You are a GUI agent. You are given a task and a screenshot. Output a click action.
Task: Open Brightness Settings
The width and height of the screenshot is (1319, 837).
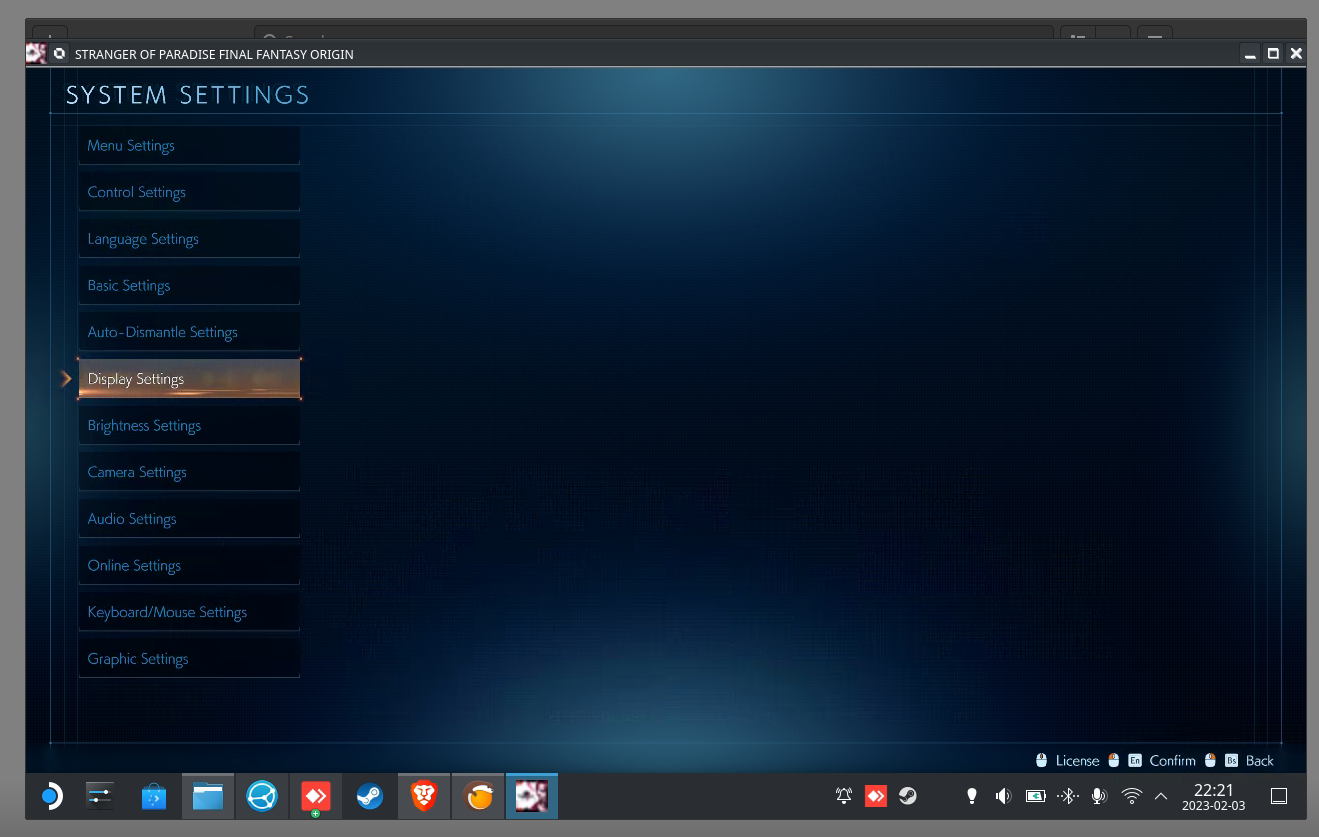tap(189, 425)
